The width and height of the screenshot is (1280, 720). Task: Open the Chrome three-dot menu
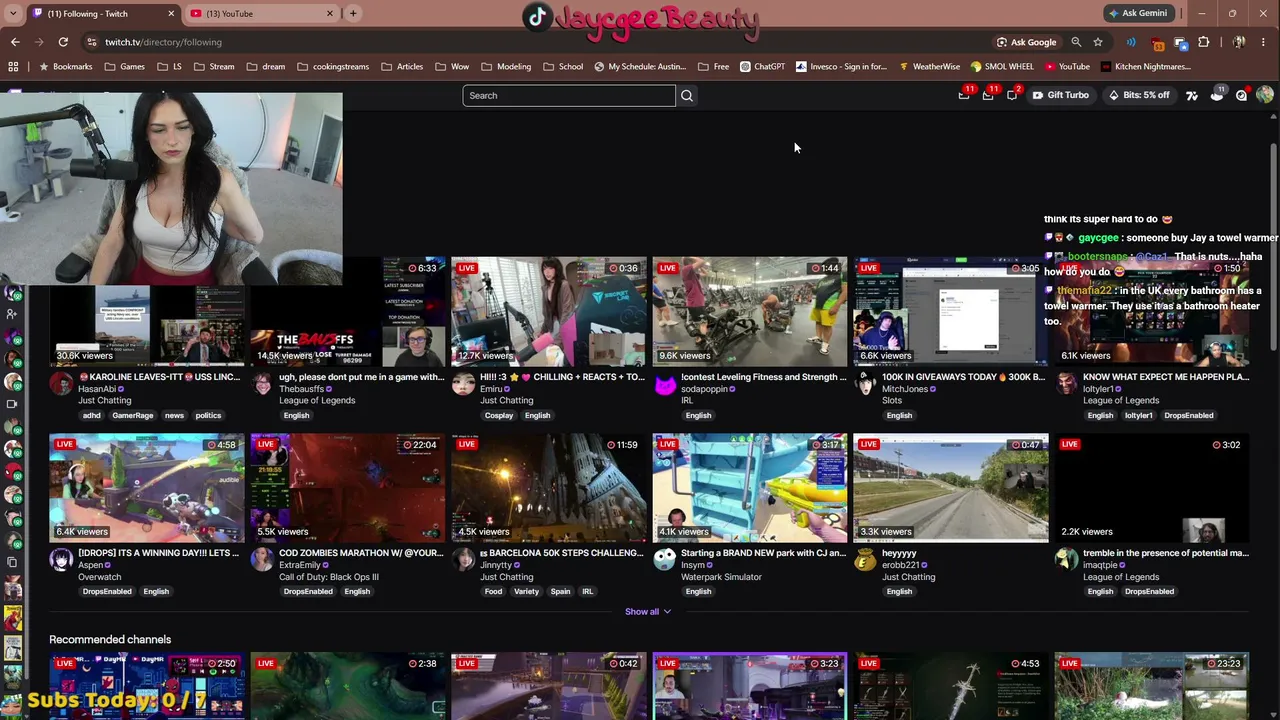pyautogui.click(x=1265, y=42)
